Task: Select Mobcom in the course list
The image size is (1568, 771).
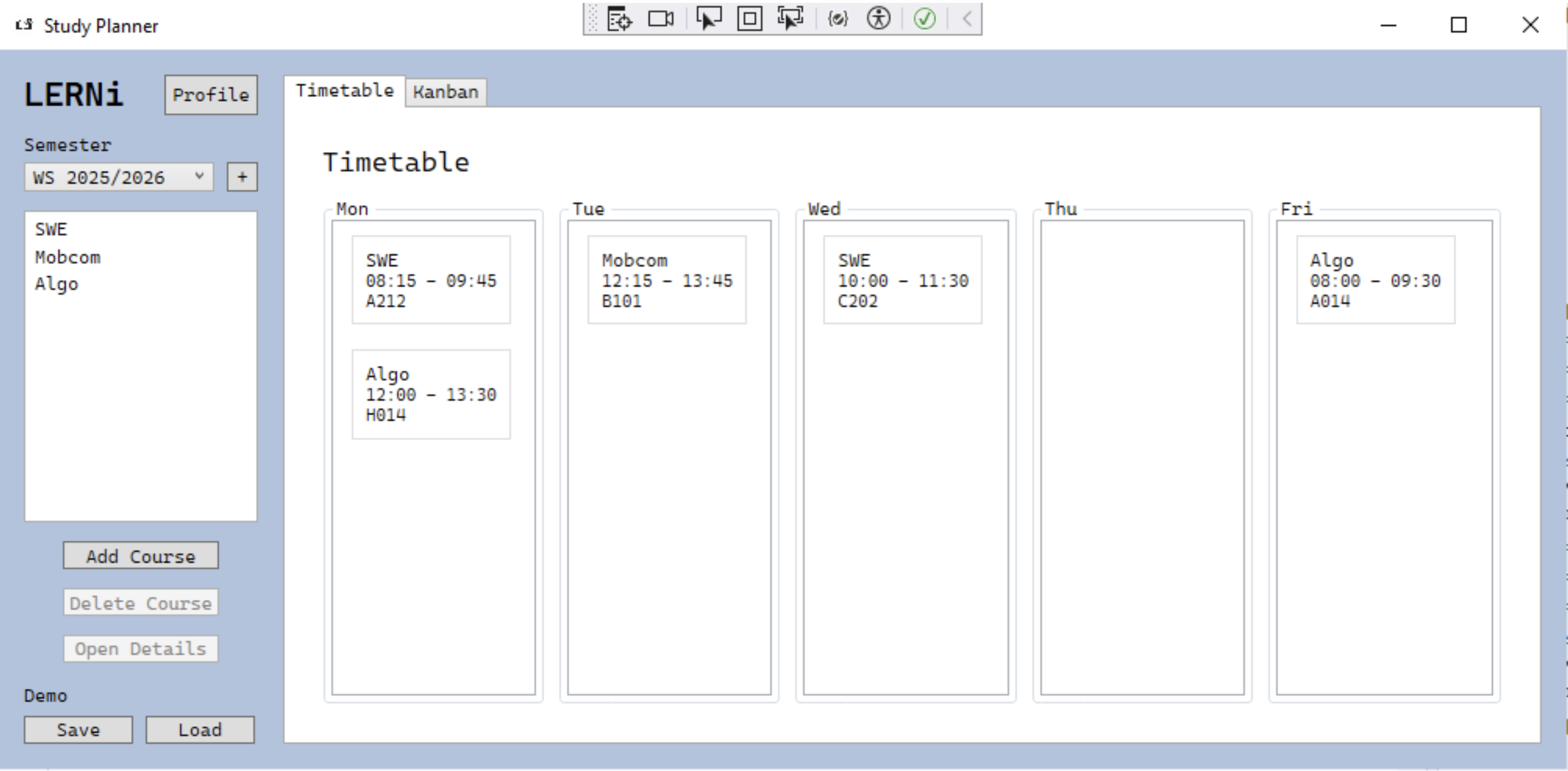Action: point(68,256)
